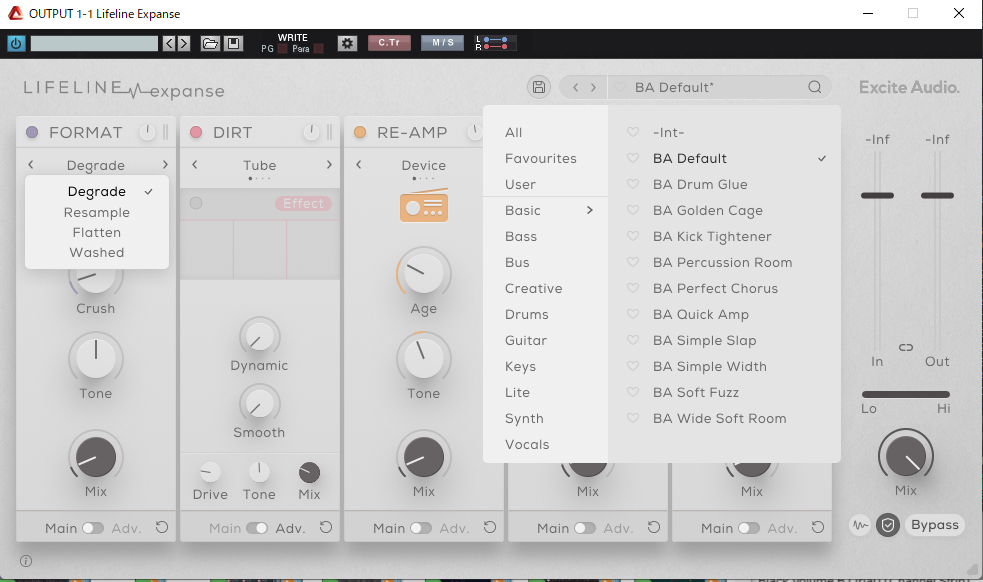Enable the Para write checkbox

[x=318, y=49]
